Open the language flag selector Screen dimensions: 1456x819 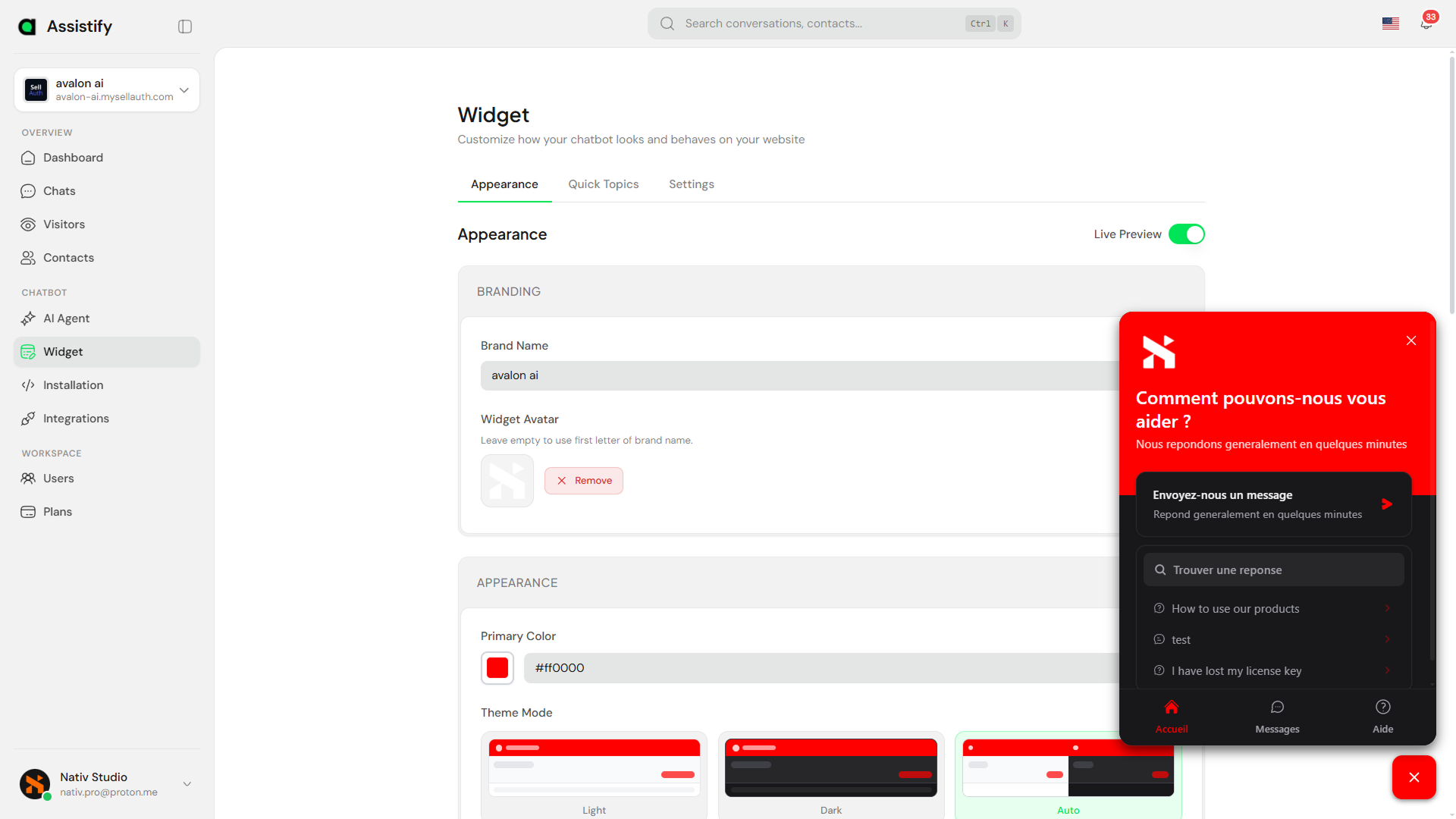1391,24
